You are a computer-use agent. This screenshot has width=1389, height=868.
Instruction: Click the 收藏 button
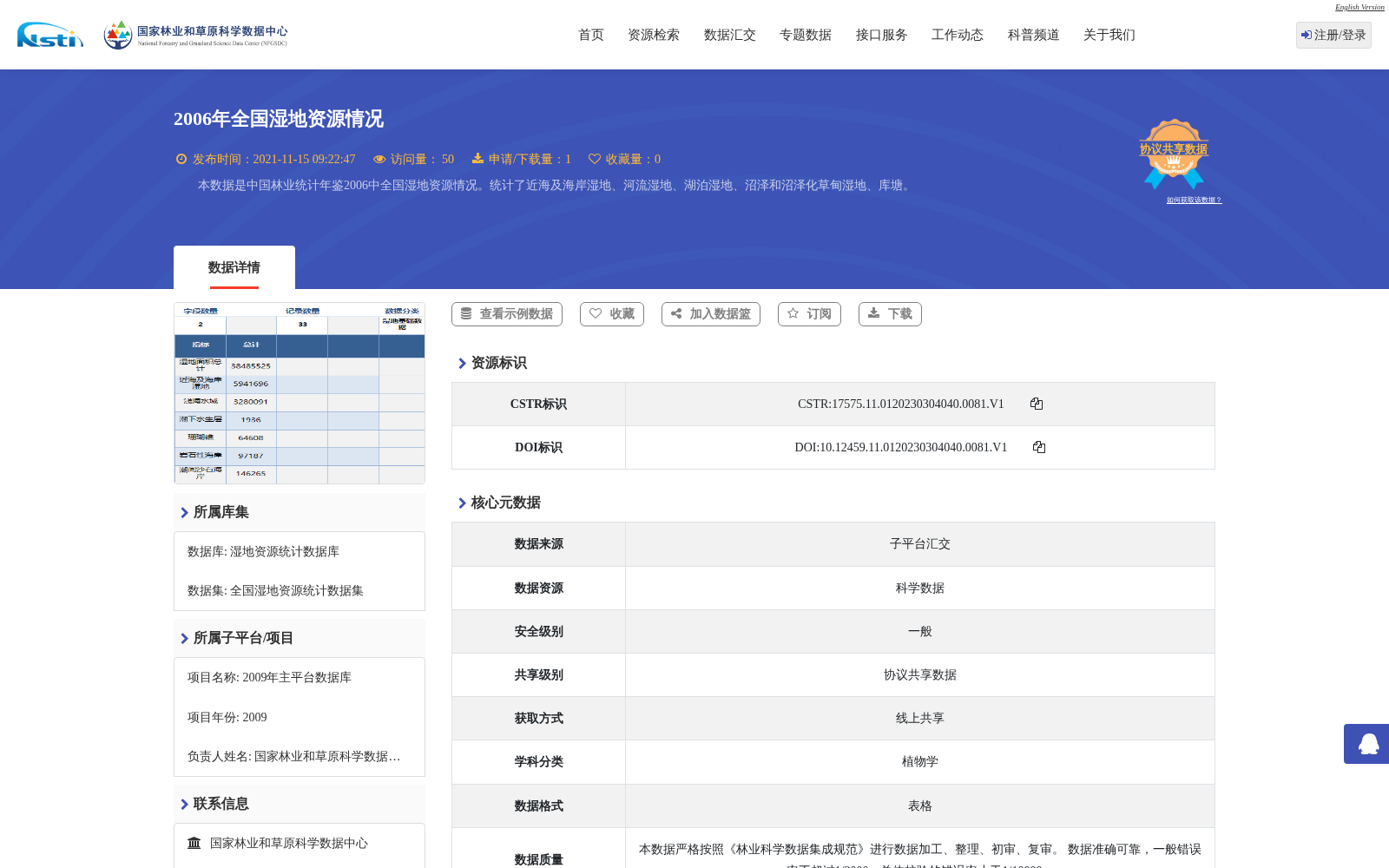point(612,314)
